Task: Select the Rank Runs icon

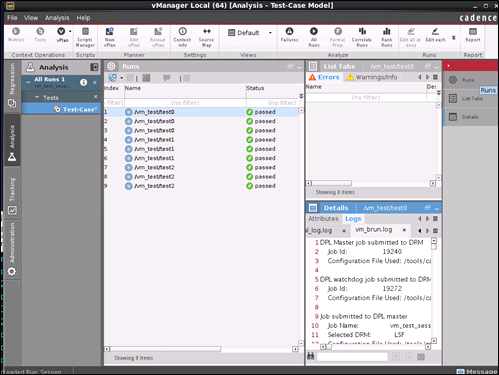Action: tap(387, 37)
